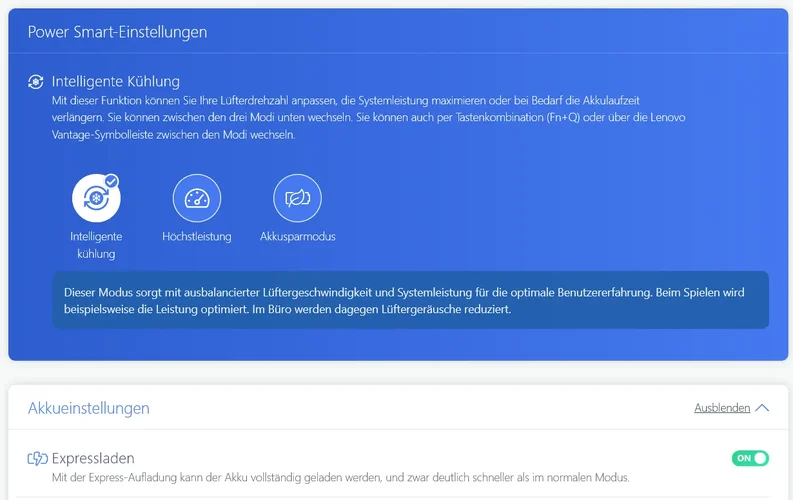Activate the Akkusparmodus leaf icon
Image resolution: width=793 pixels, height=500 pixels.
297,198
